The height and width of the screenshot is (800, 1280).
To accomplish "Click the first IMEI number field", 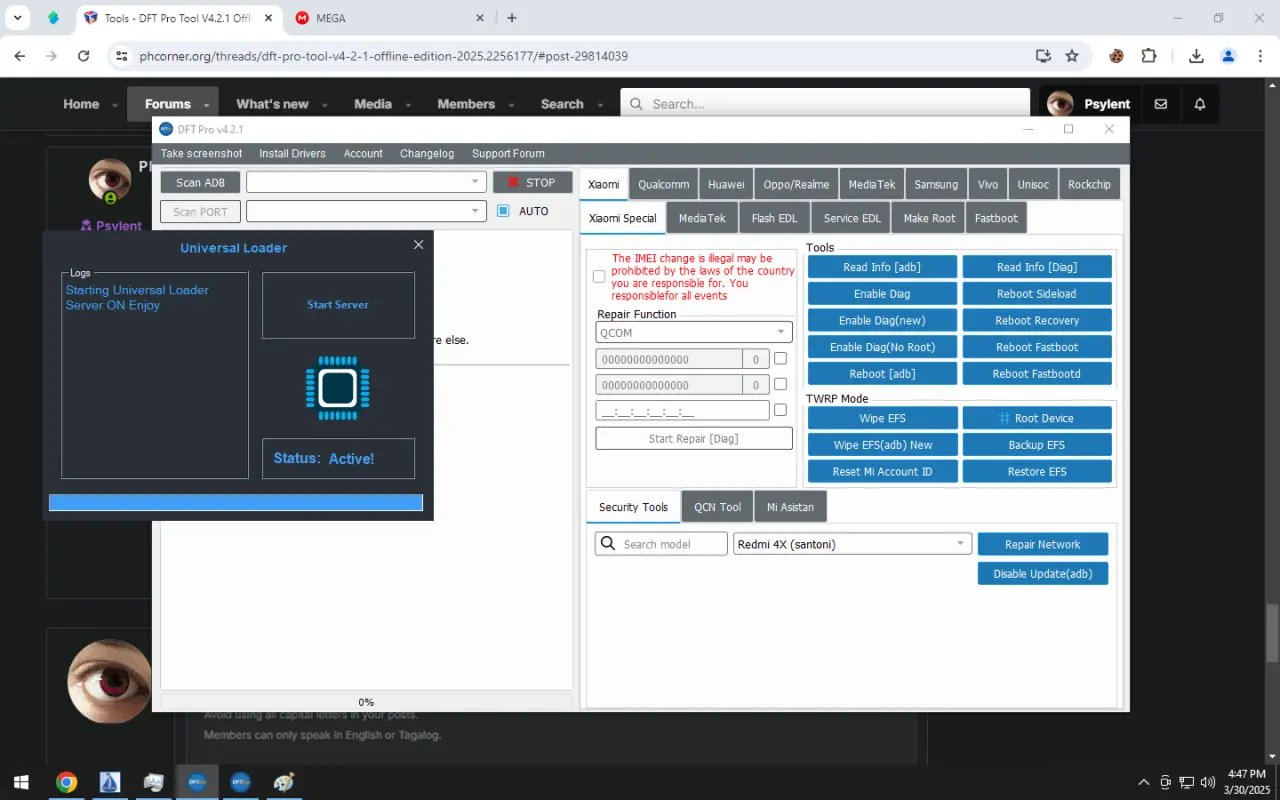I will click(669, 358).
